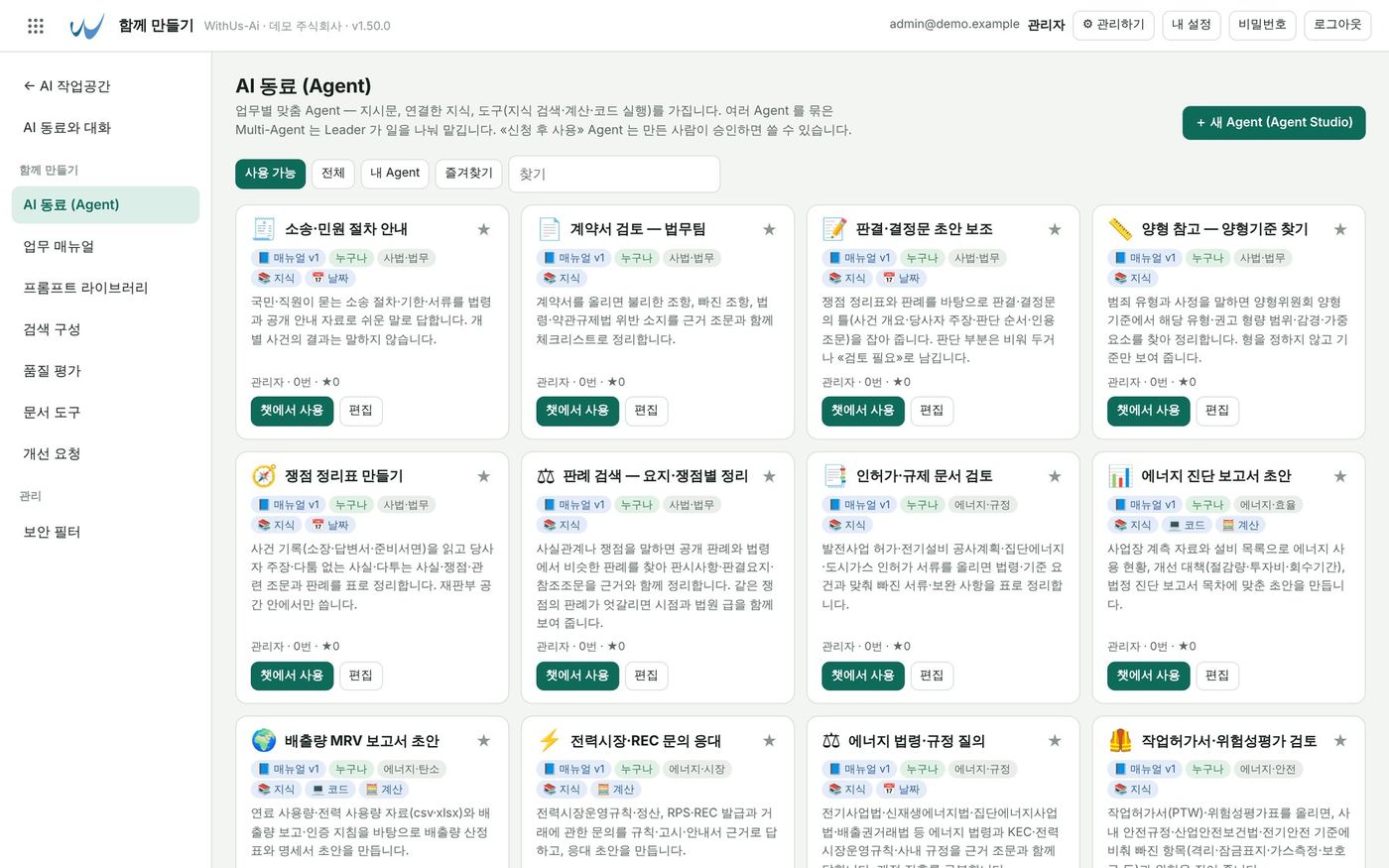Click the 양형 참고 ruler icon
This screenshot has width=1389, height=868.
[x=1120, y=229]
